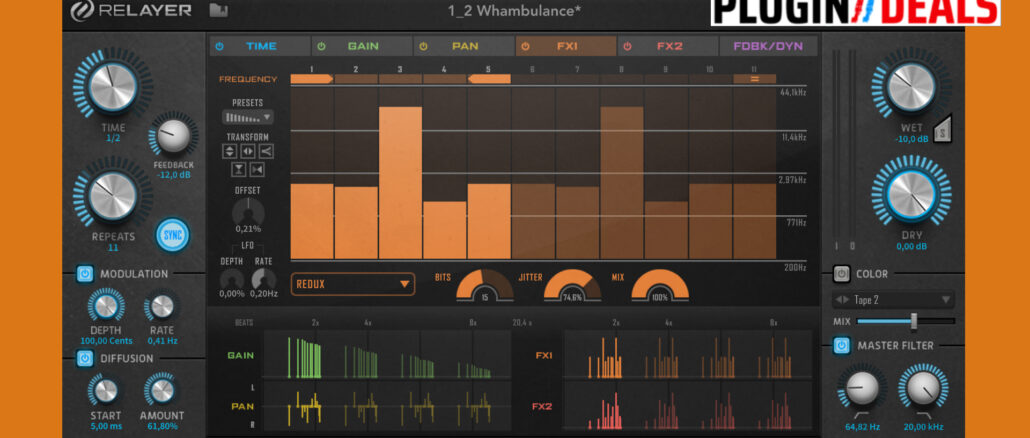Click the Feedback knob
This screenshot has width=1030, height=438.
[173, 136]
